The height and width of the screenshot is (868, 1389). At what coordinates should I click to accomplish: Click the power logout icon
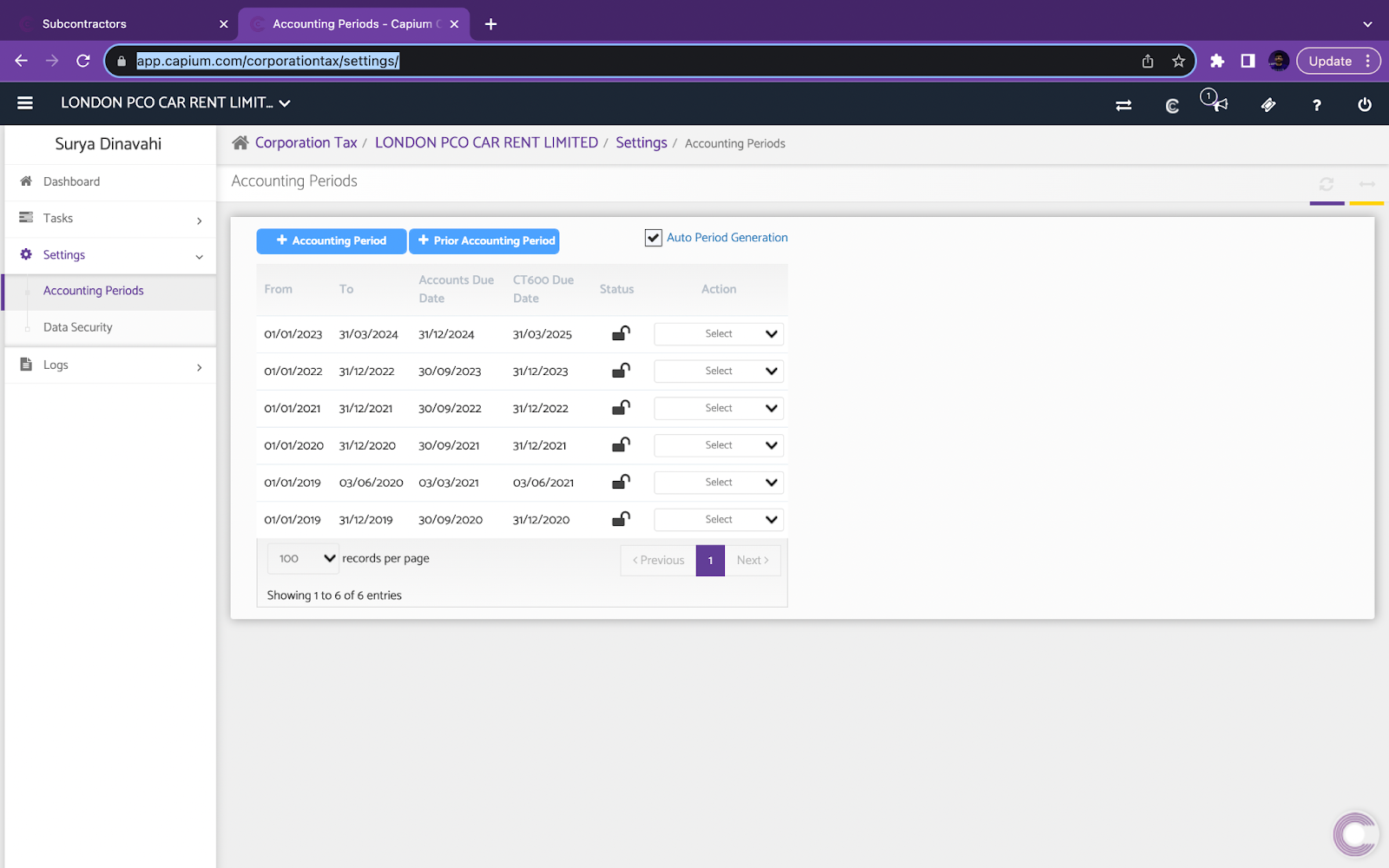[x=1365, y=105]
